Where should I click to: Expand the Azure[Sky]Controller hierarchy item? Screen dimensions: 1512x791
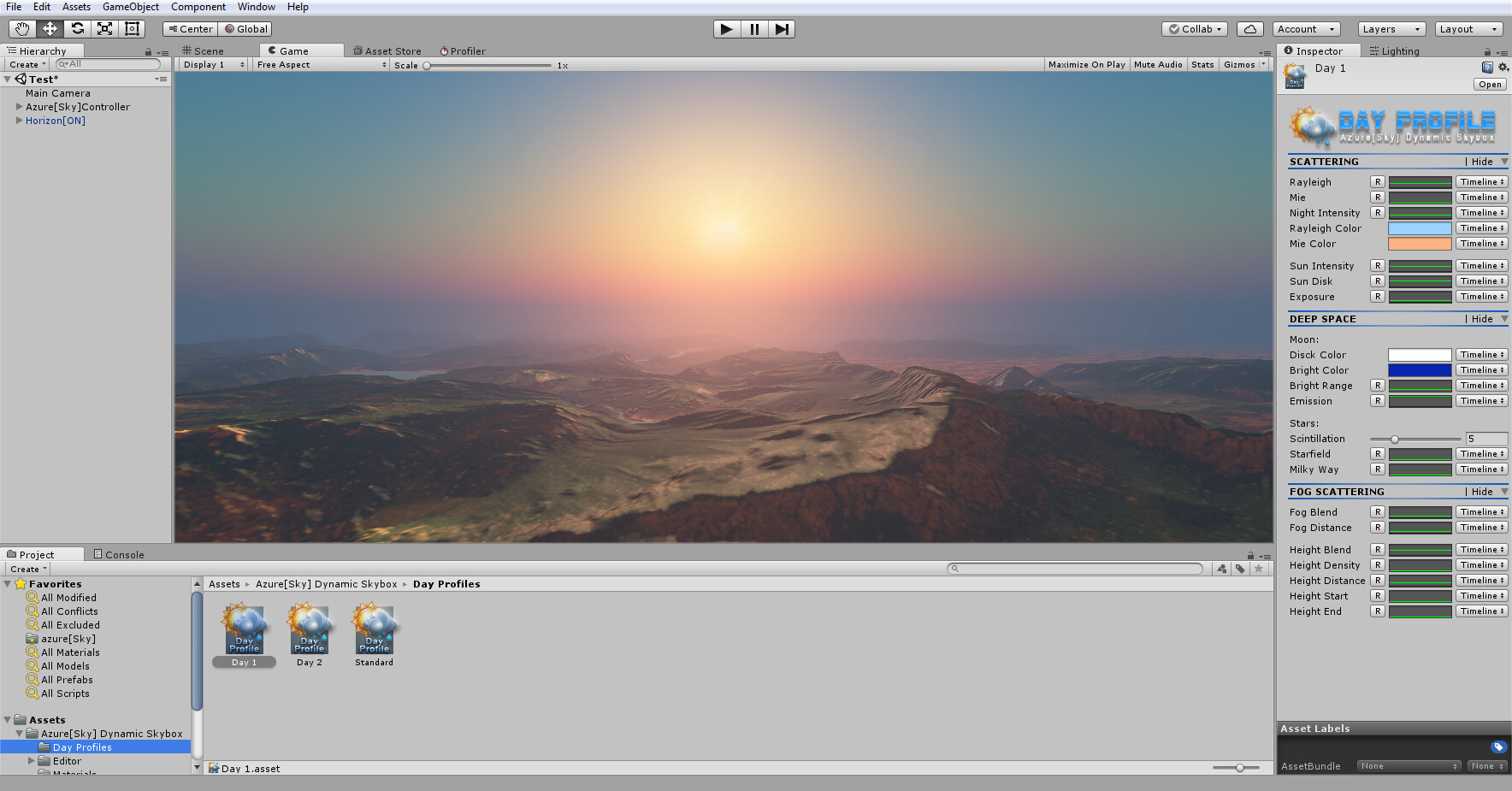click(19, 106)
